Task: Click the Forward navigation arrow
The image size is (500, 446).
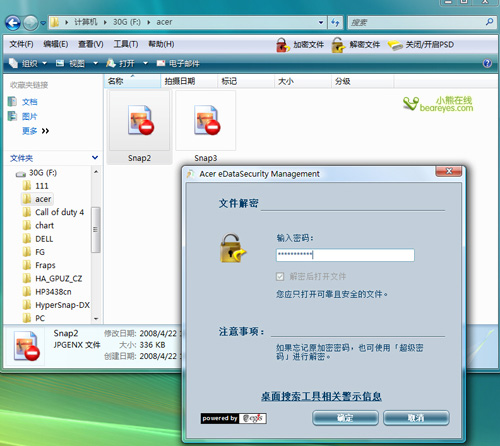Action: point(31,23)
